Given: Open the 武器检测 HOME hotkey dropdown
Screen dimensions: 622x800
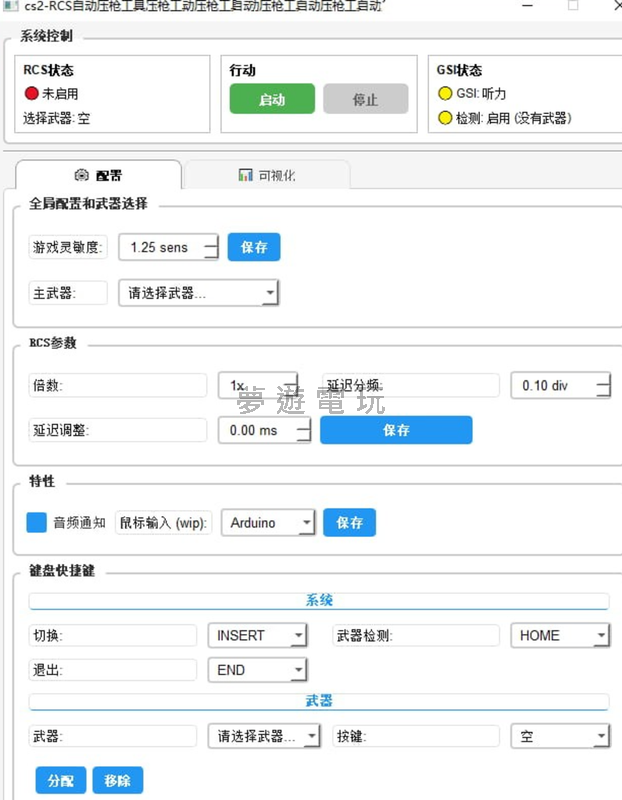Looking at the screenshot, I should click(560, 635).
